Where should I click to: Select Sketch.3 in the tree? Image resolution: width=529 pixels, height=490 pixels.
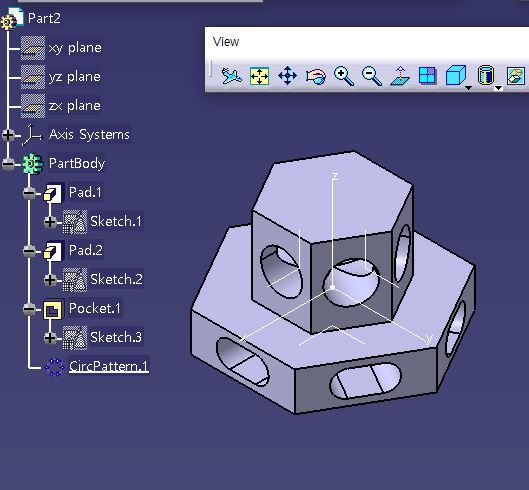[116, 337]
